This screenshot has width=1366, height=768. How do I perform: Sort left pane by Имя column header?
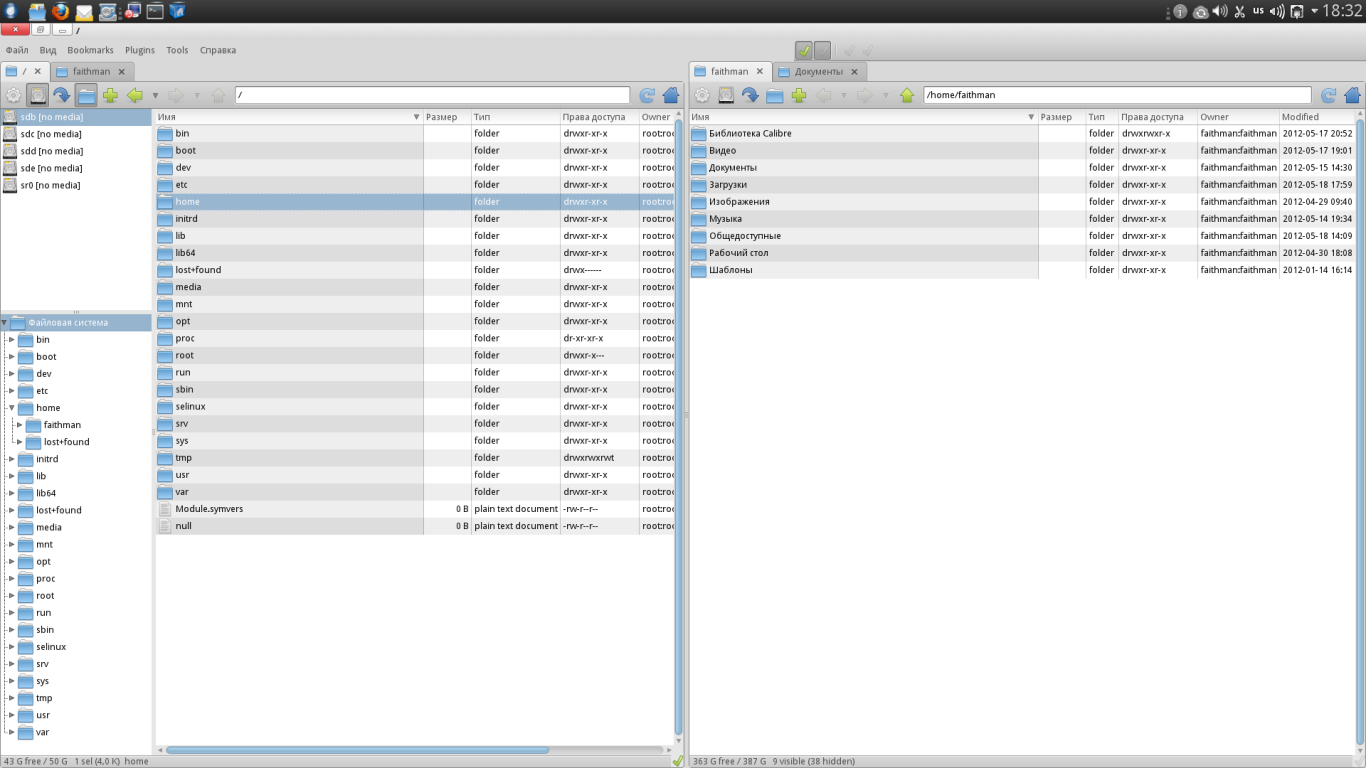(289, 117)
